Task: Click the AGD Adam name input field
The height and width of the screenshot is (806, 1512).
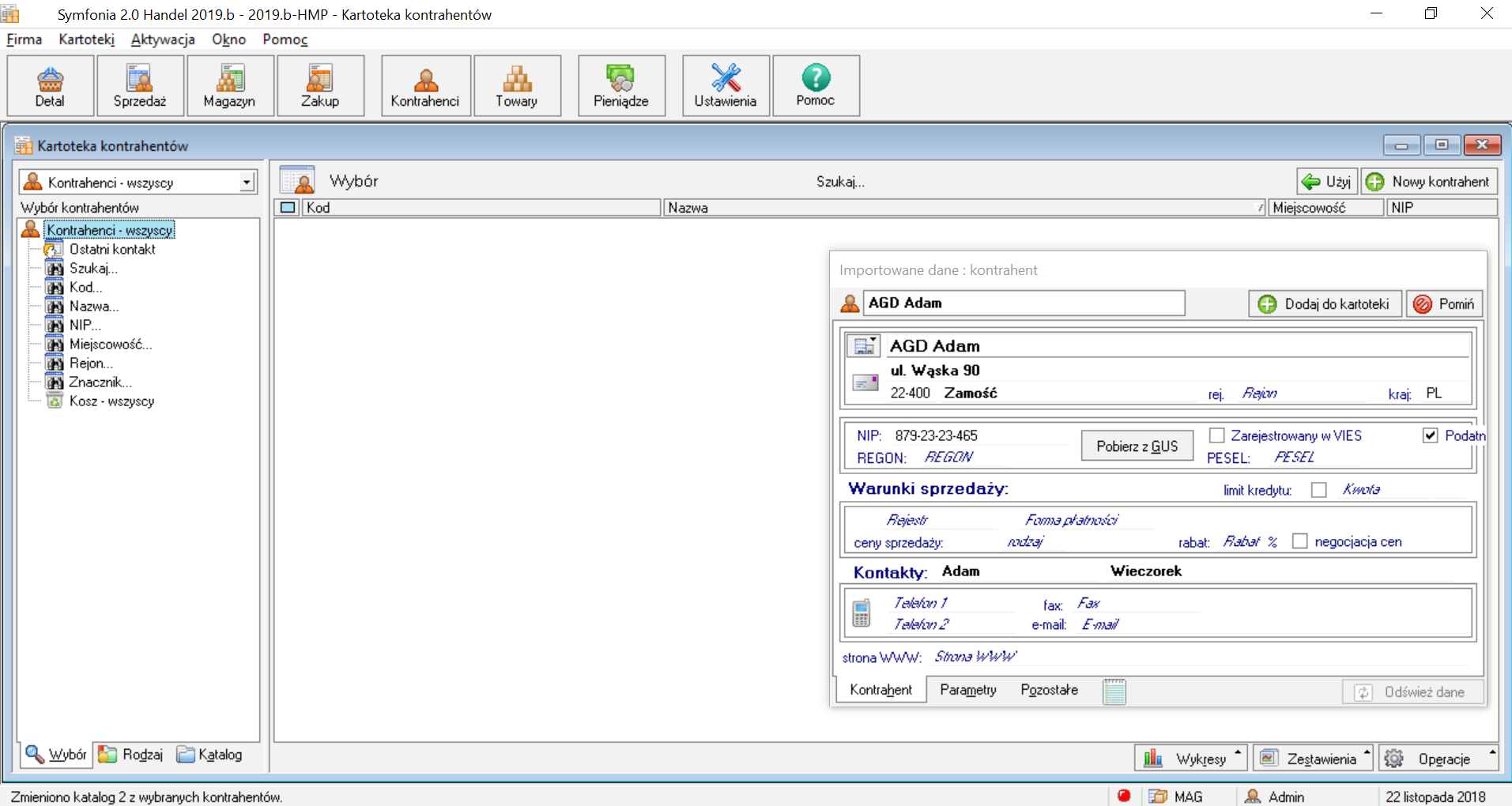Action: [1024, 303]
